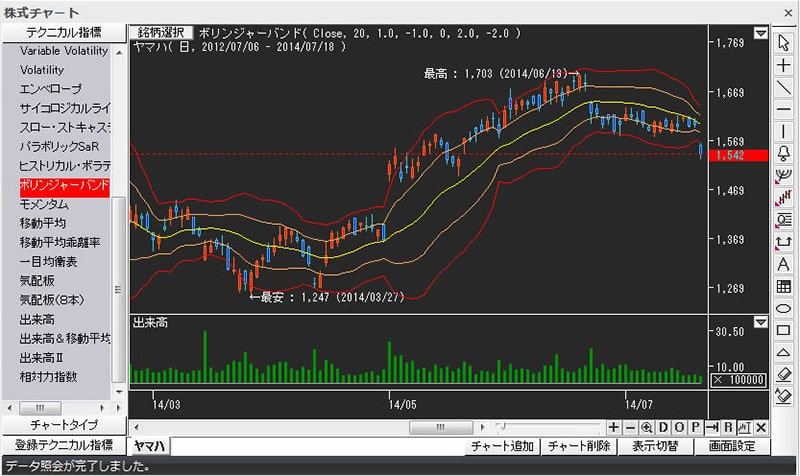Select the vertical line drawing tool
Screen dimensions: 800x476
[x=783, y=131]
